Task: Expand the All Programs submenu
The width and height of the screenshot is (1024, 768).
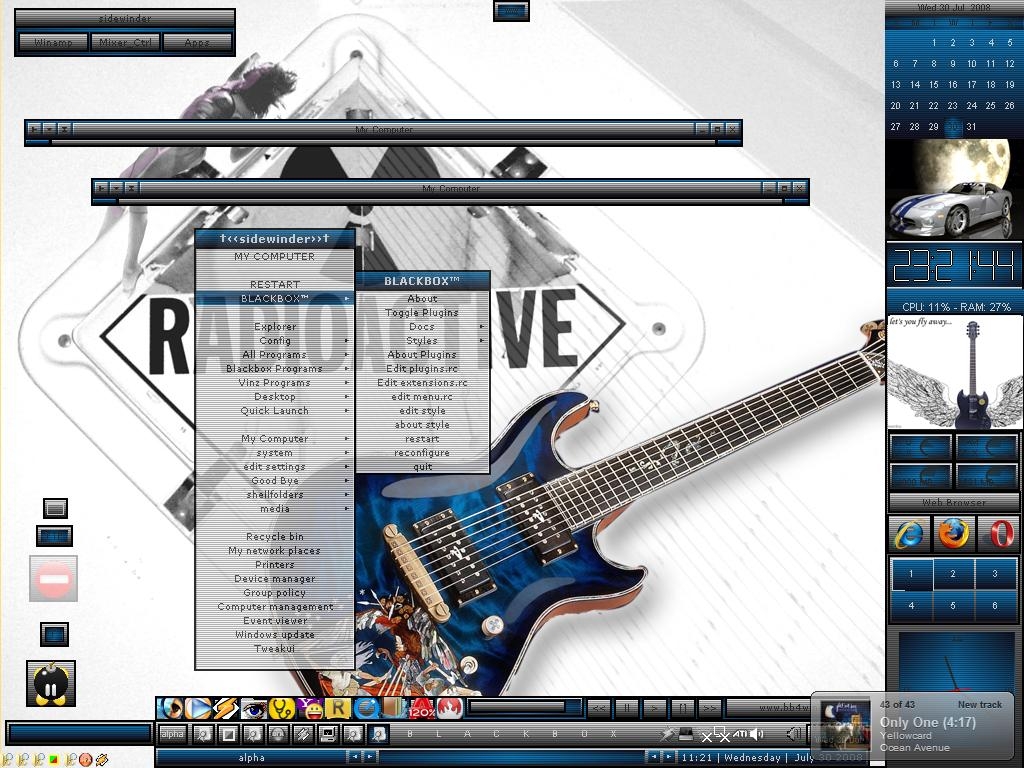Action: point(275,355)
